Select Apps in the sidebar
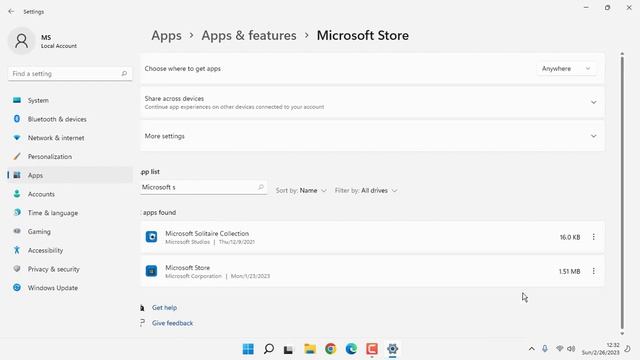Image resolution: width=640 pixels, height=360 pixels. [70, 175]
